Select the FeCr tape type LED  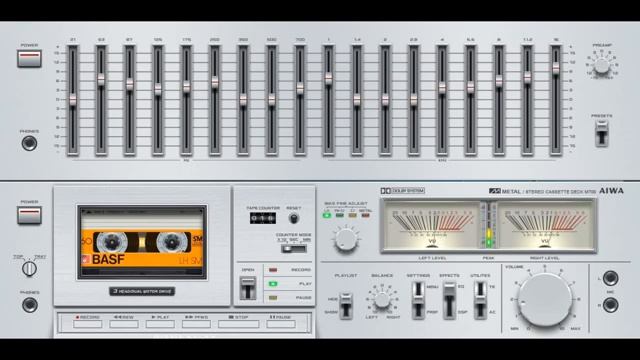pos(340,216)
